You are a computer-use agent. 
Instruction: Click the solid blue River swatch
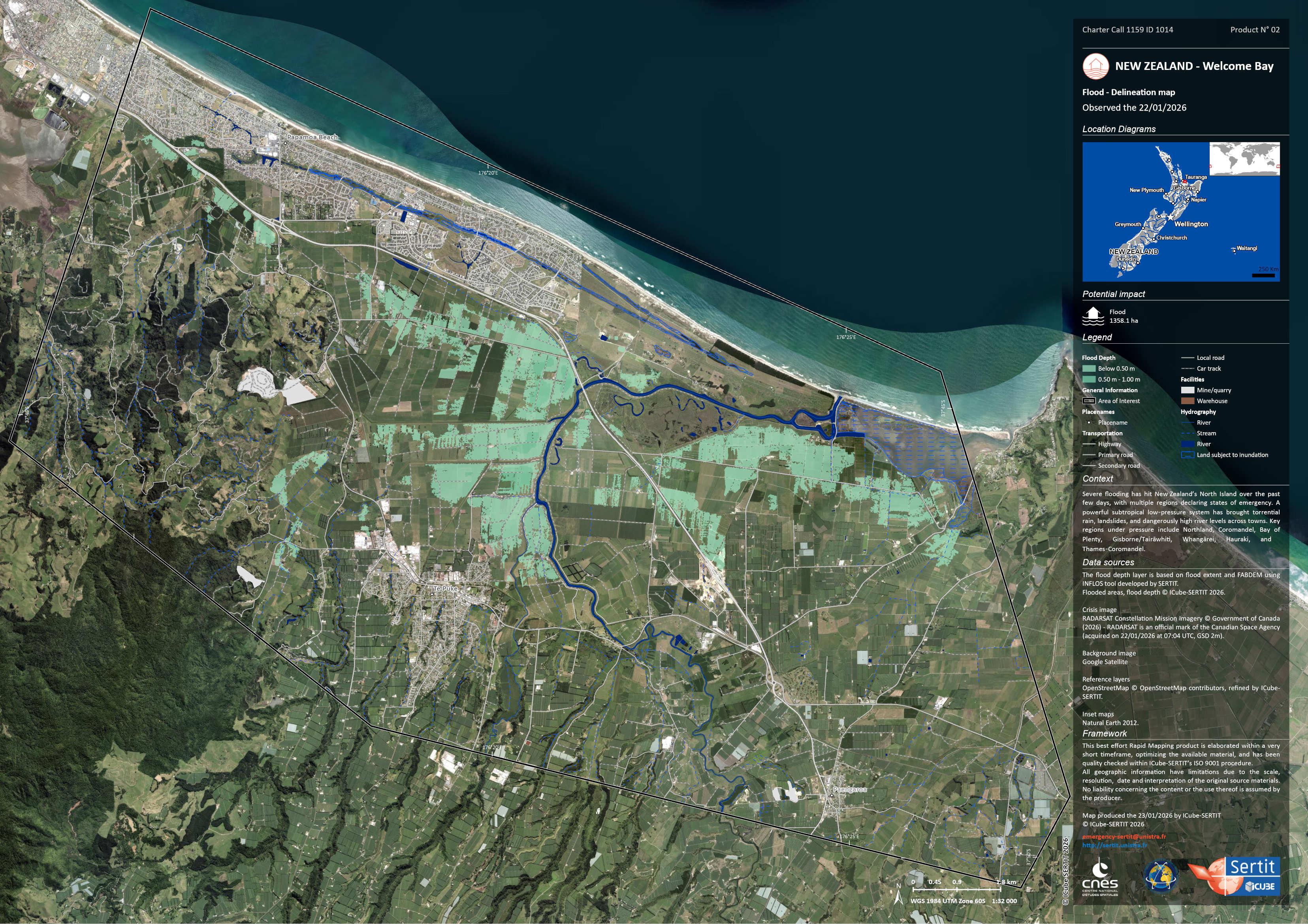pyautogui.click(x=1187, y=444)
